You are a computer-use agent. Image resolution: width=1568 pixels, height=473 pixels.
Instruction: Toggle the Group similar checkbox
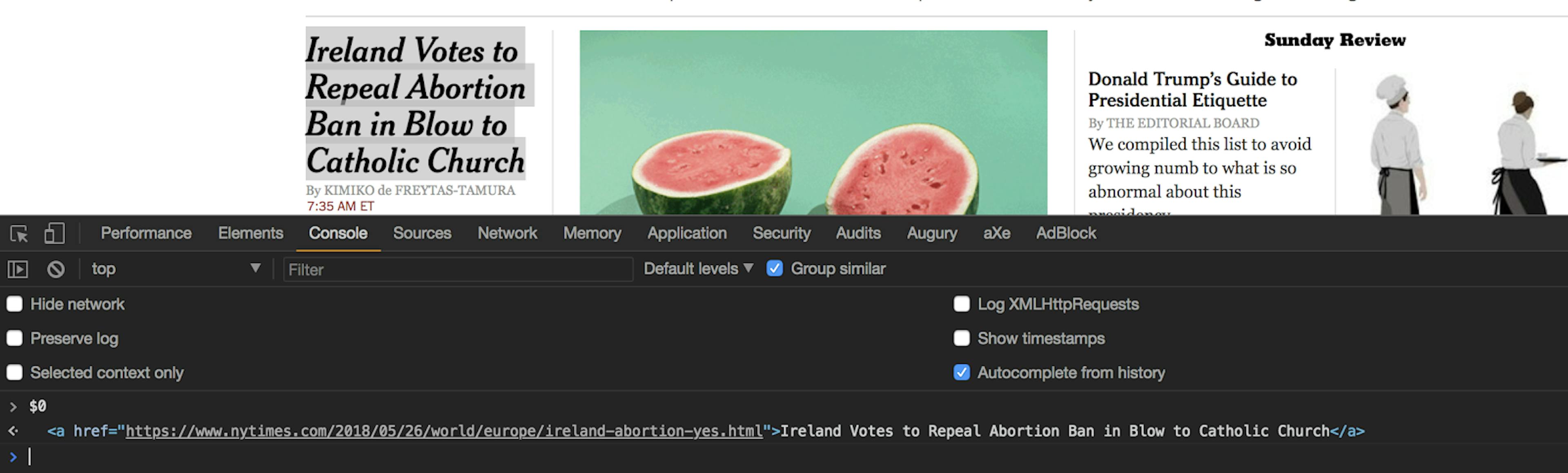[x=774, y=269]
